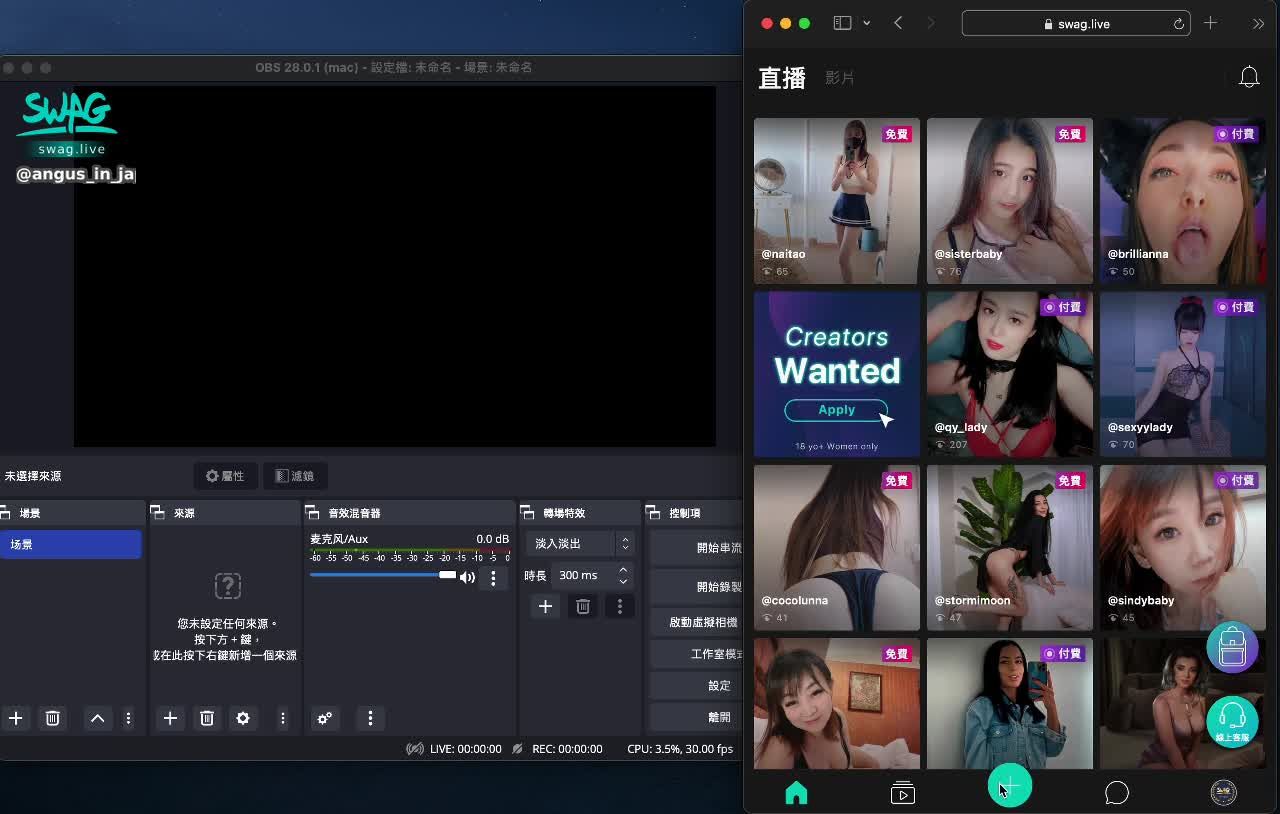Viewport: 1280px width, 814px height.
Task: Open the 線上客服 customer support bubble
Action: tap(1232, 722)
